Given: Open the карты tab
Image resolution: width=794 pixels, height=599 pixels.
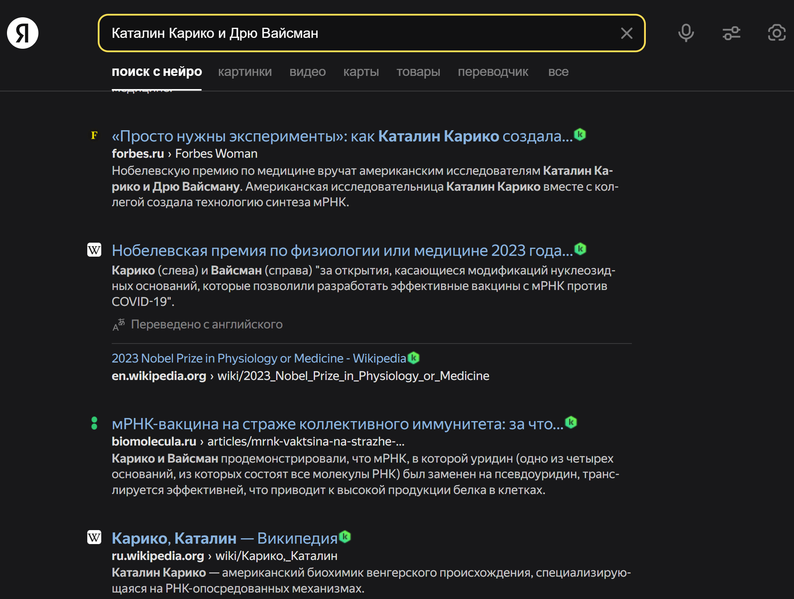Looking at the screenshot, I should (x=361, y=72).
